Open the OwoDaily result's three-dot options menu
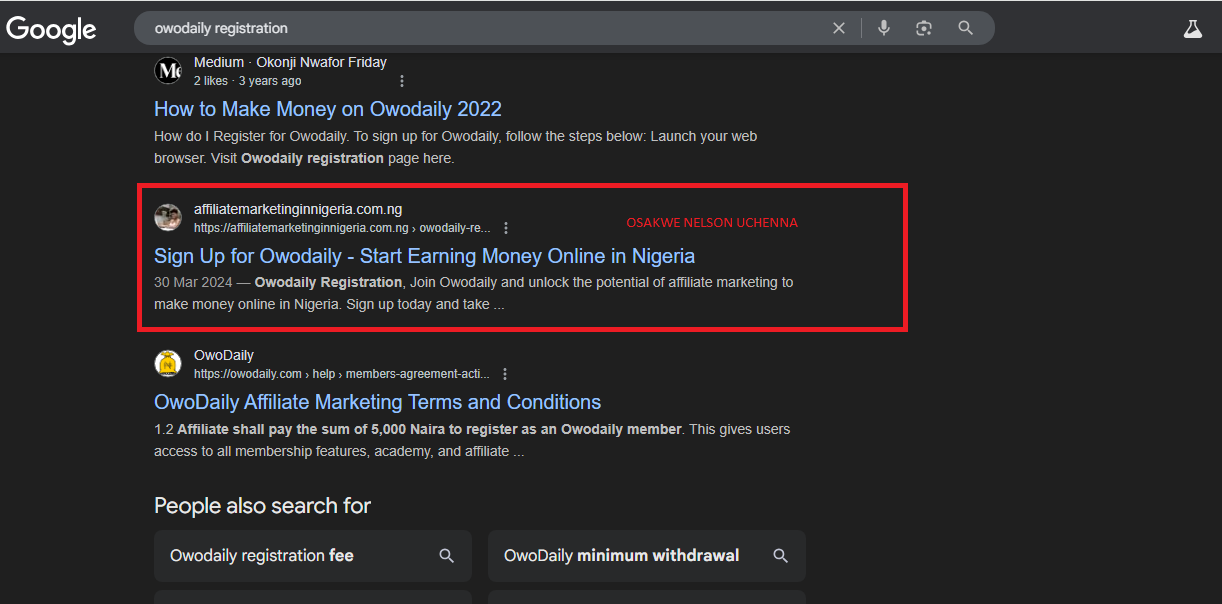1222x604 pixels. pyautogui.click(x=505, y=374)
